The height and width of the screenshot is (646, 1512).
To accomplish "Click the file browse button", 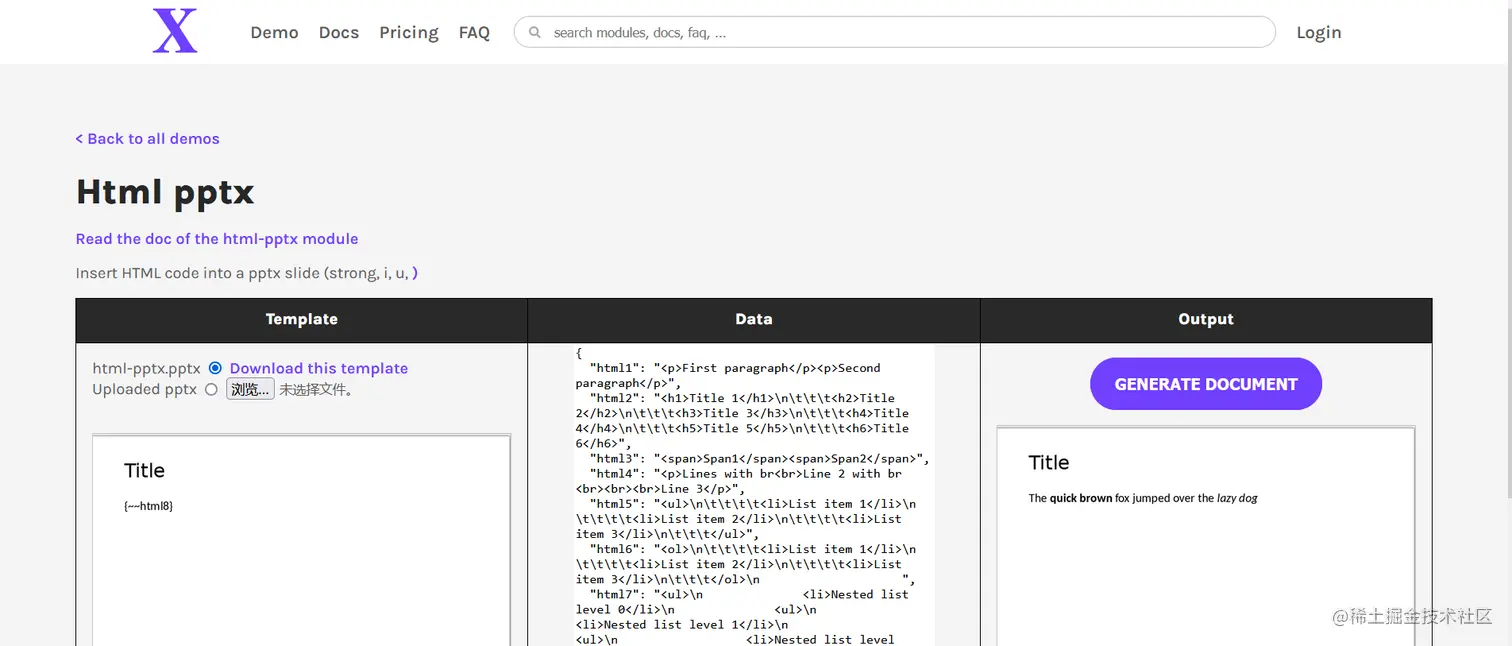I will (250, 390).
